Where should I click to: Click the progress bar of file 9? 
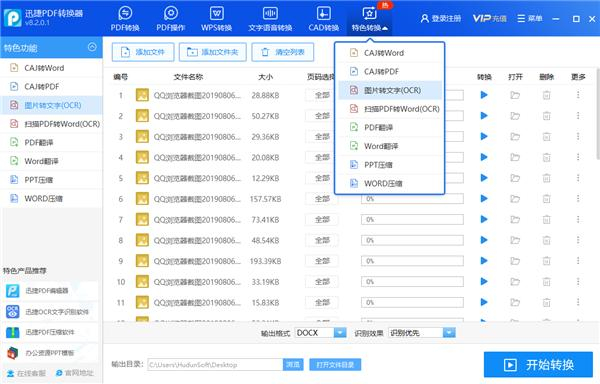pyautogui.click(x=412, y=261)
